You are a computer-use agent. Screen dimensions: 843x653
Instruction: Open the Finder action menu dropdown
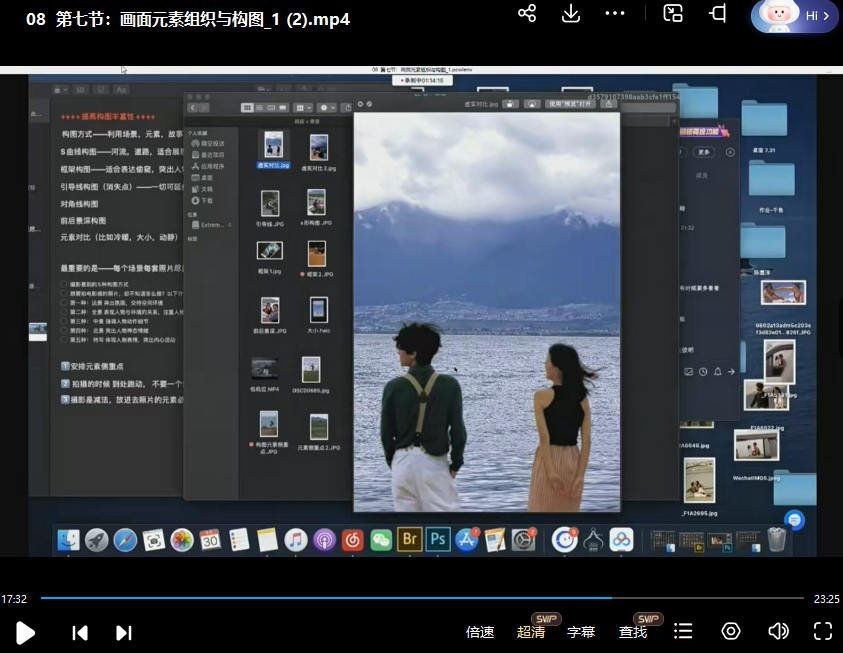click(326, 107)
